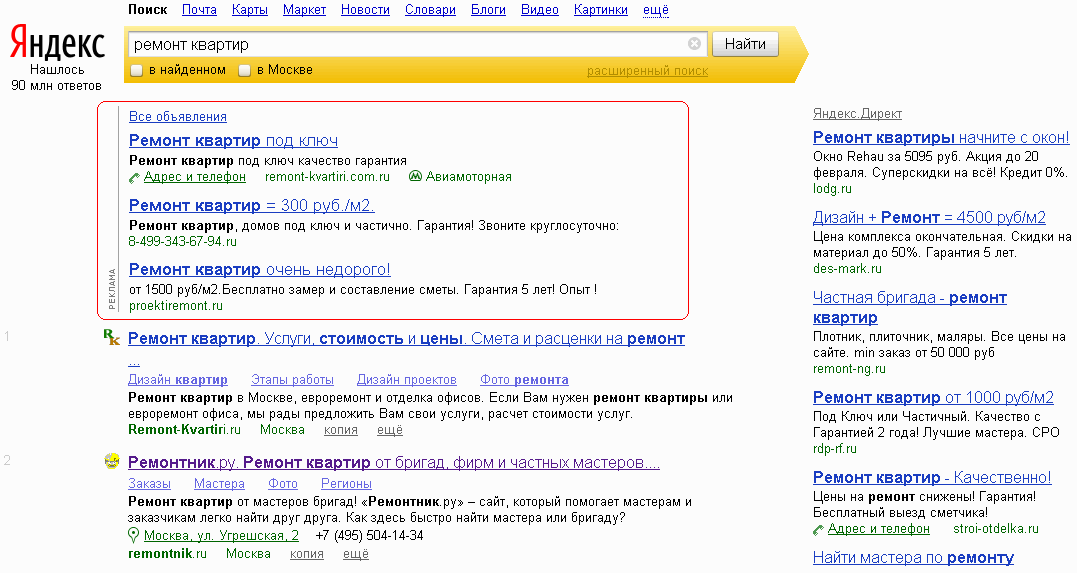This screenshot has width=1077, height=573.
Task: Click the lodg.ru URL text
Action: point(832,188)
